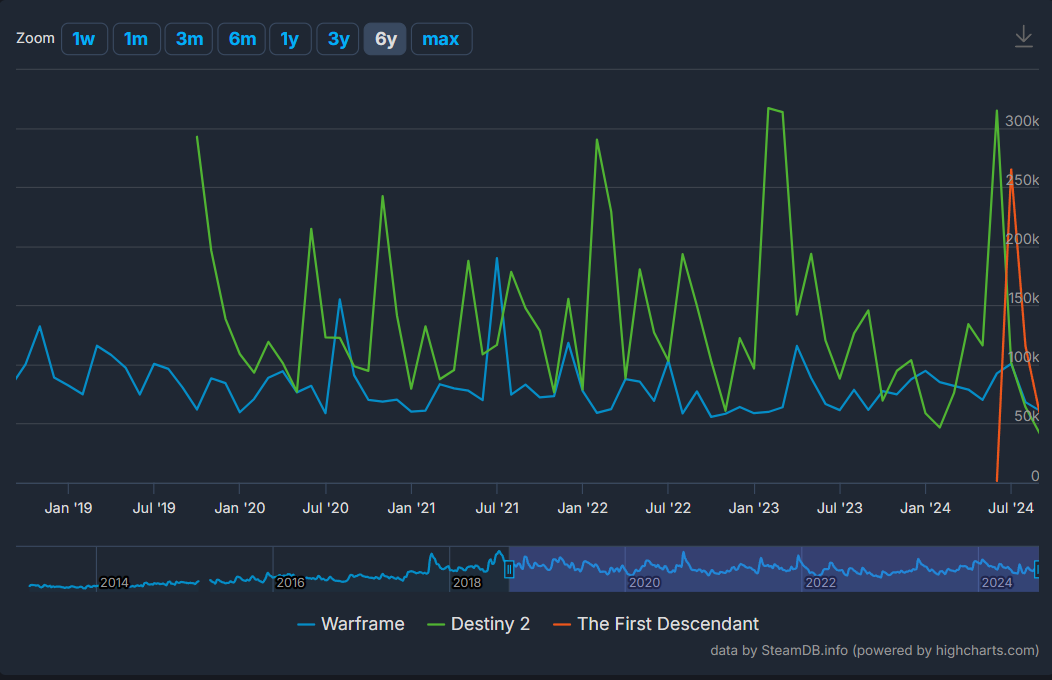Click the 250k y-axis label
This screenshot has width=1052, height=680.
(x=1022, y=180)
